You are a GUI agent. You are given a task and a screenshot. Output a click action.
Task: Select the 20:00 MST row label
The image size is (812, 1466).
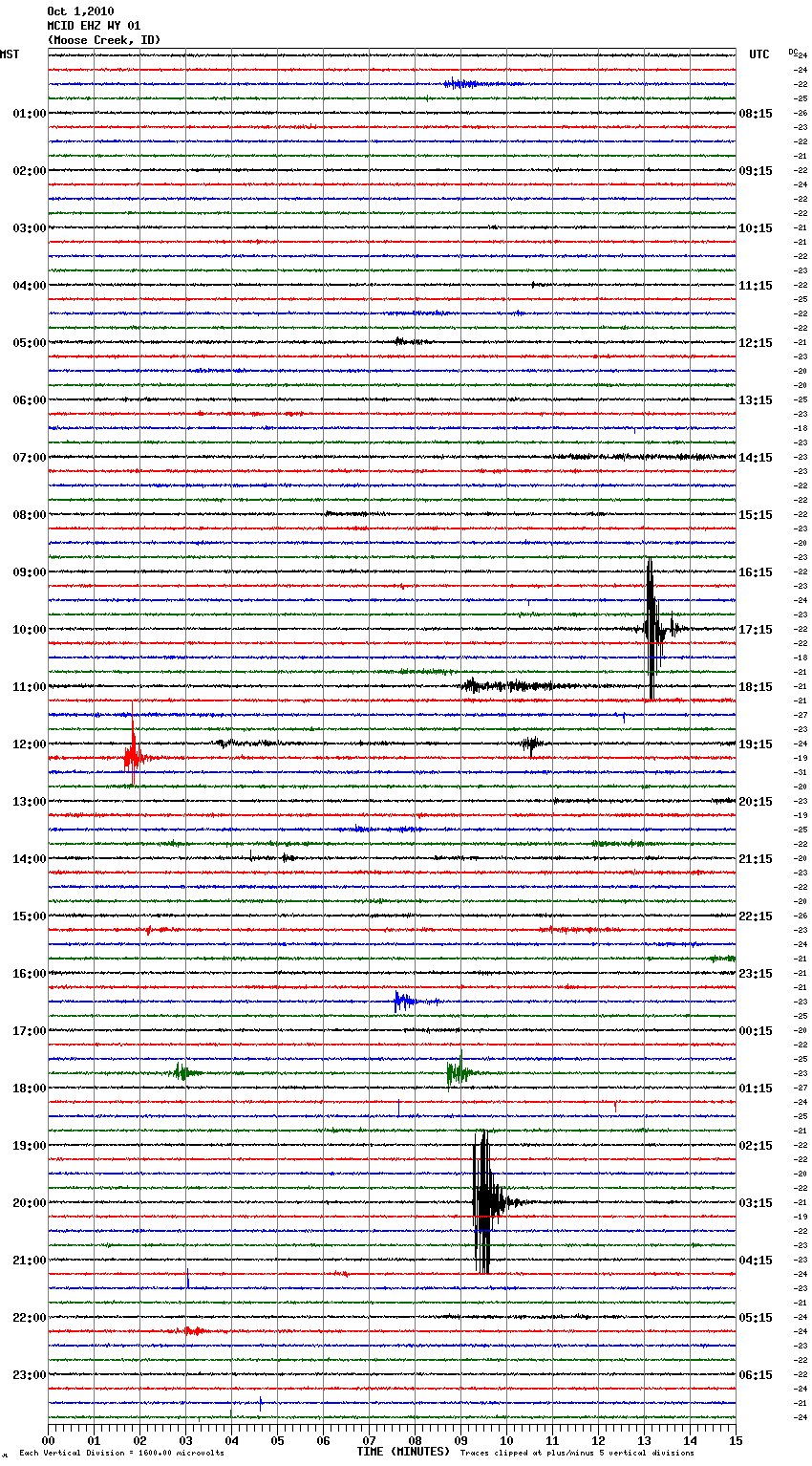click(x=29, y=1203)
